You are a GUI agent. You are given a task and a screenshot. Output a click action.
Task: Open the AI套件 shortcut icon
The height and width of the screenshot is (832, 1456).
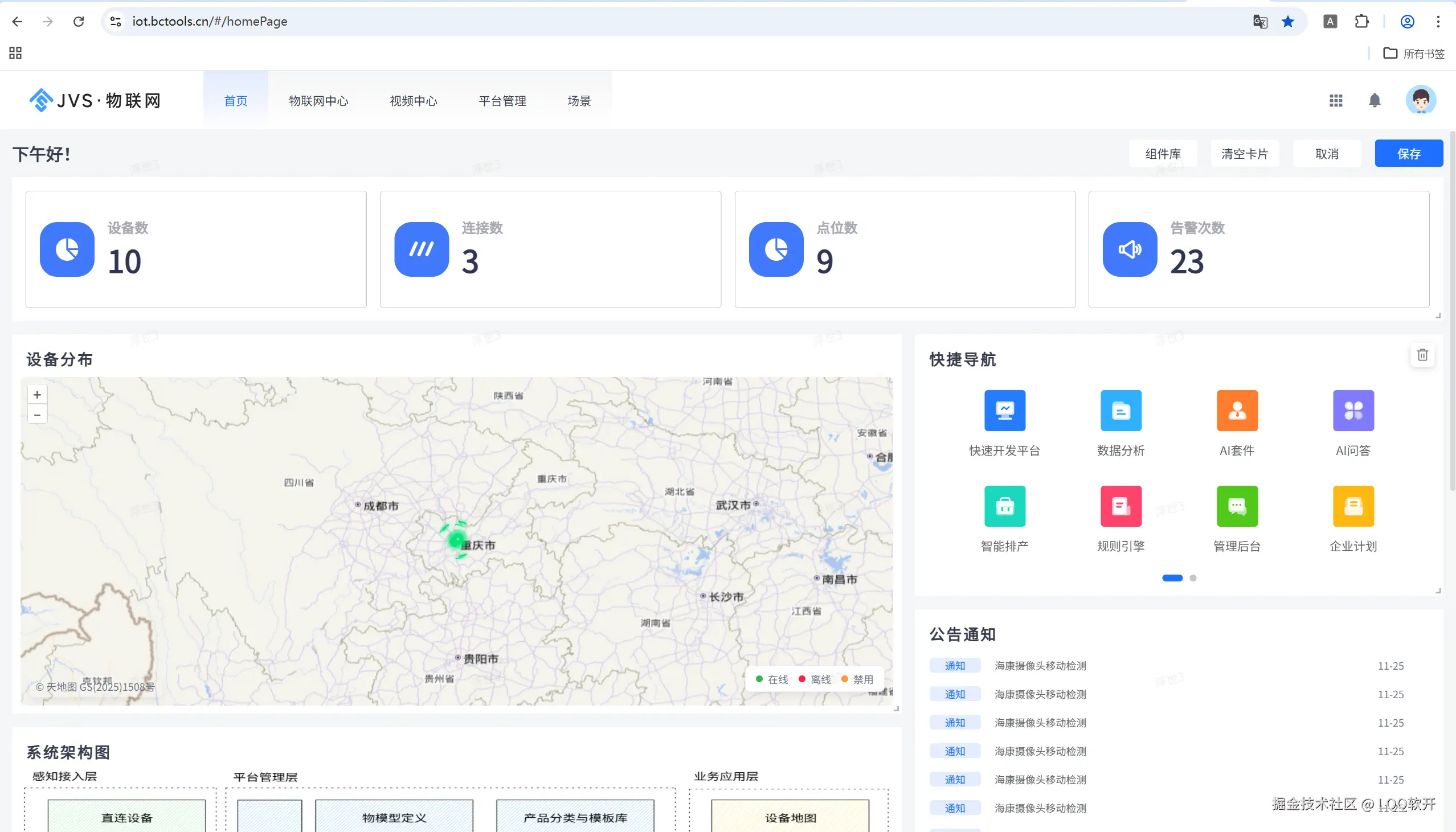(1237, 410)
